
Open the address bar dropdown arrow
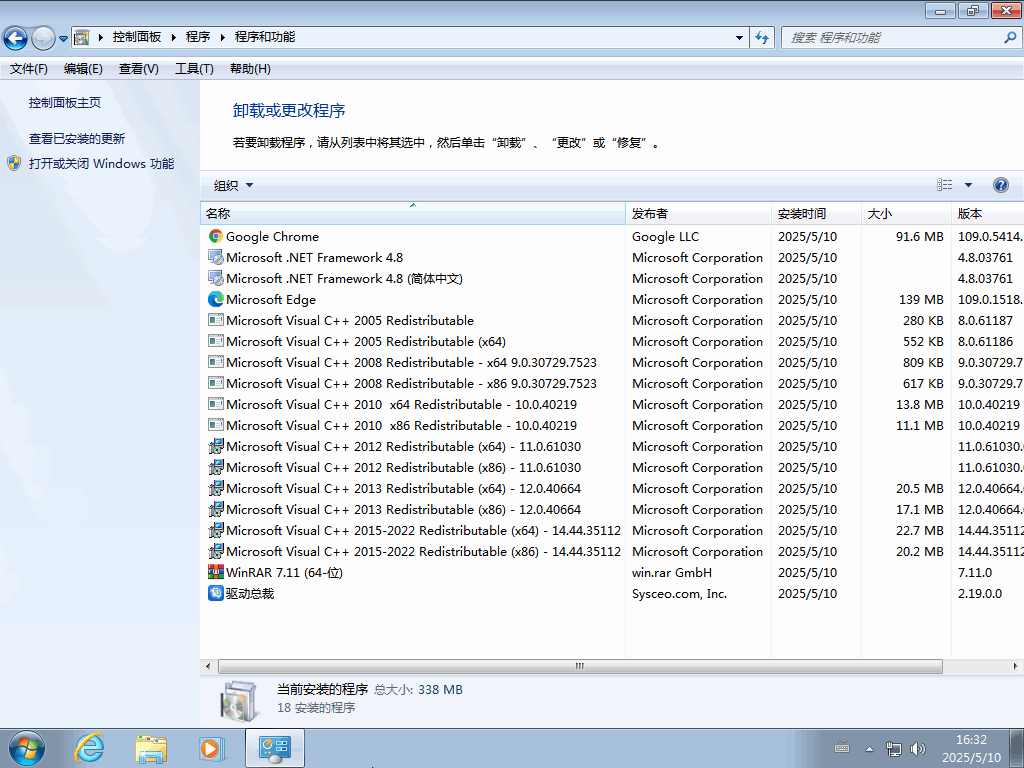point(738,36)
